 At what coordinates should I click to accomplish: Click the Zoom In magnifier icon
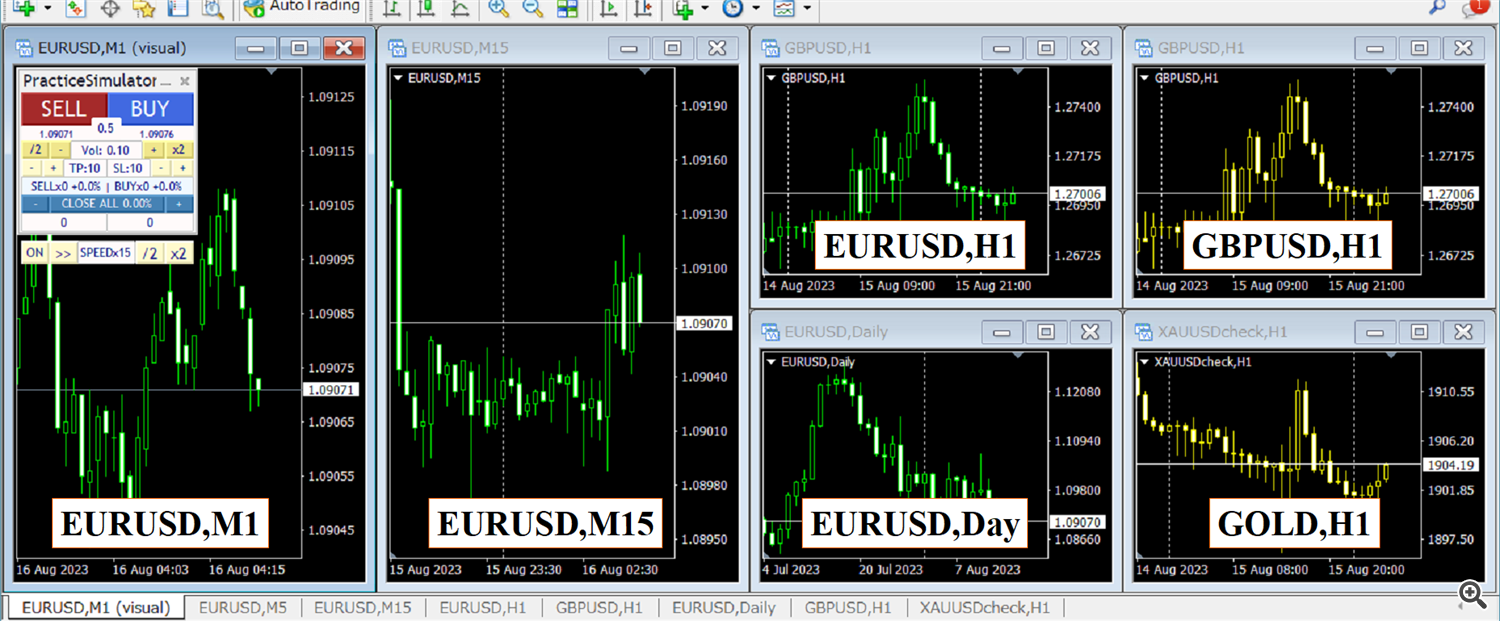coord(498,8)
